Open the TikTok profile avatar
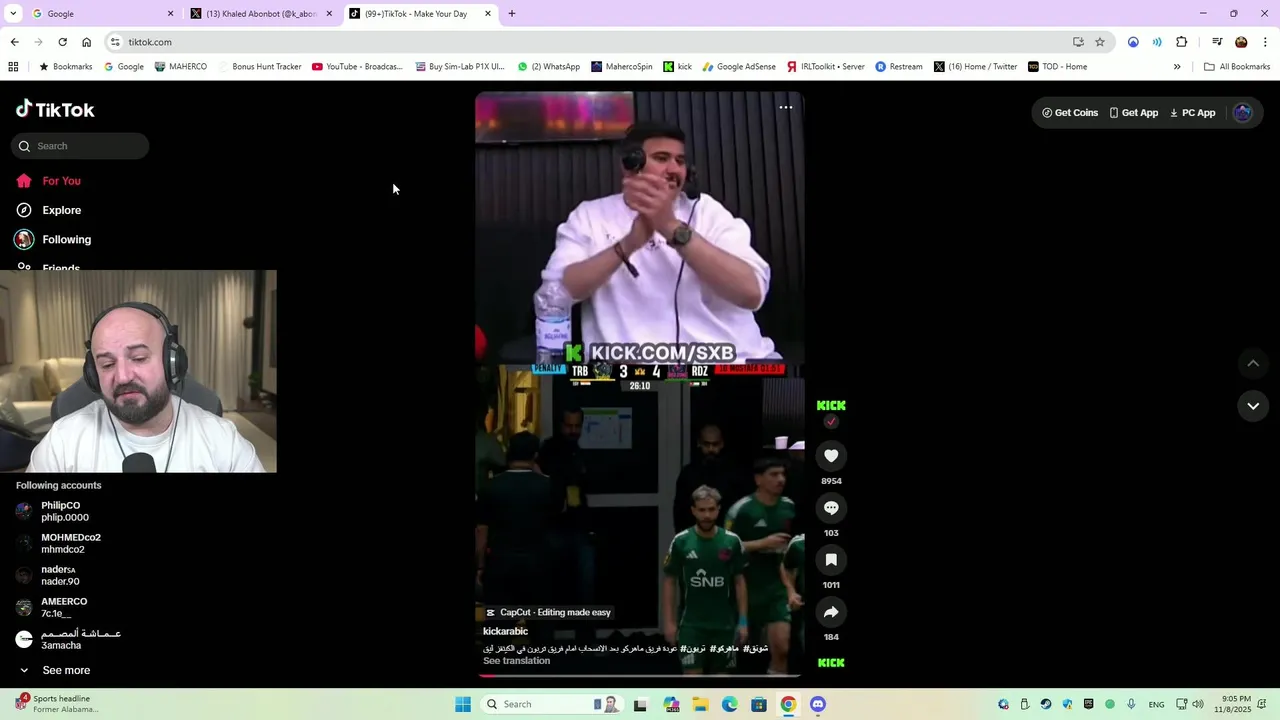This screenshot has width=1280, height=720. tap(1243, 113)
